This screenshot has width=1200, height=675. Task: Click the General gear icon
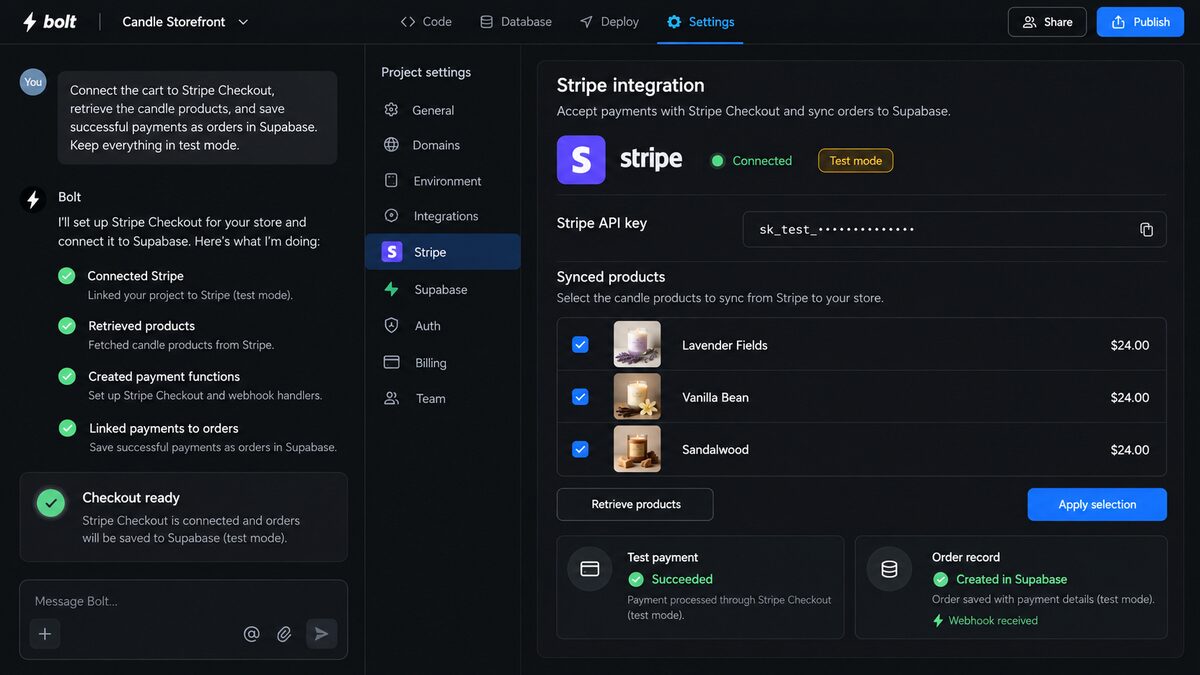[x=392, y=110]
